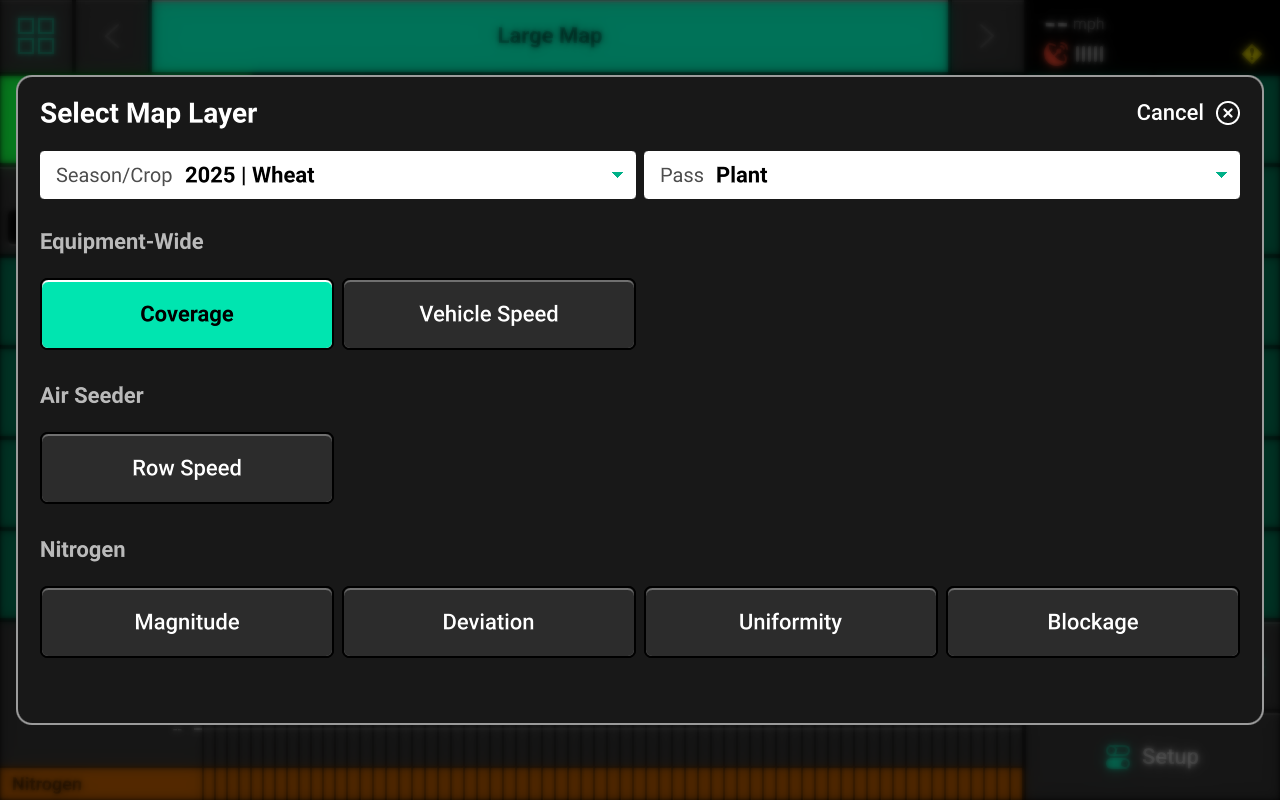Click the Large Map header tab

pyautogui.click(x=549, y=36)
